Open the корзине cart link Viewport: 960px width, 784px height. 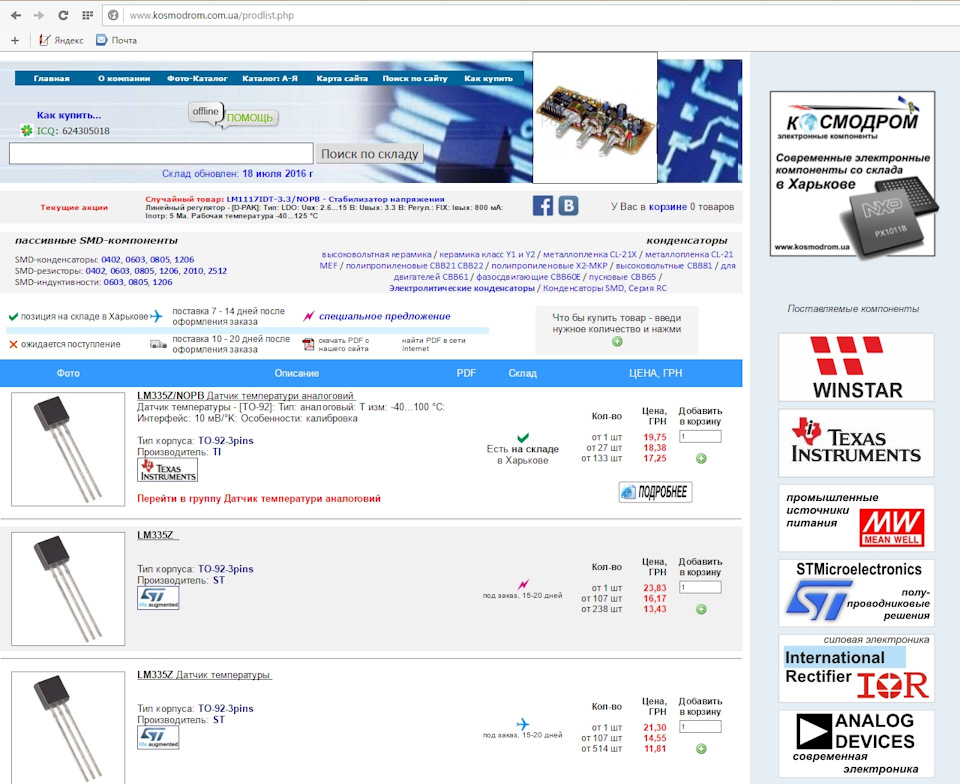point(668,207)
